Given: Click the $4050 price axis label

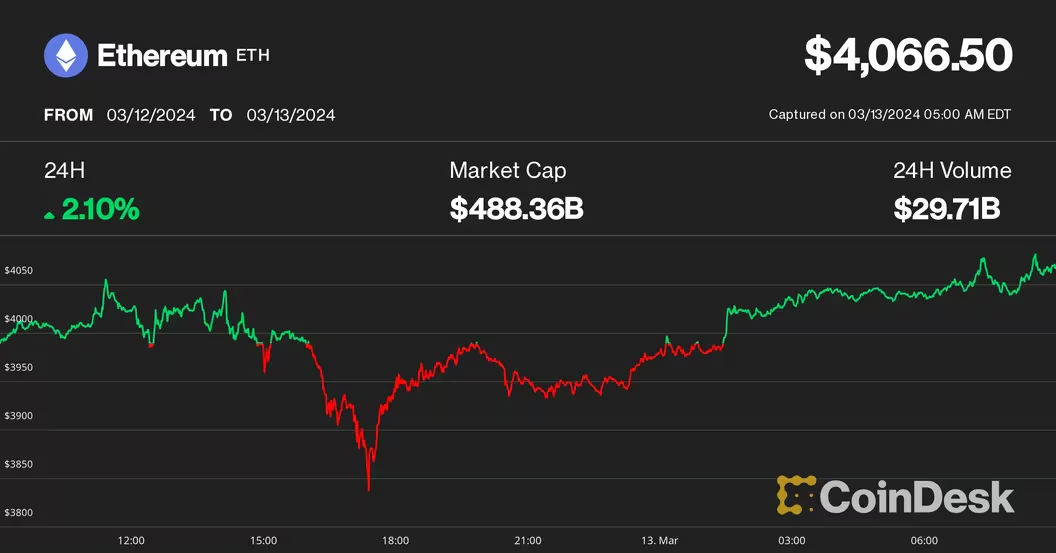Looking at the screenshot, I should coord(19,271).
